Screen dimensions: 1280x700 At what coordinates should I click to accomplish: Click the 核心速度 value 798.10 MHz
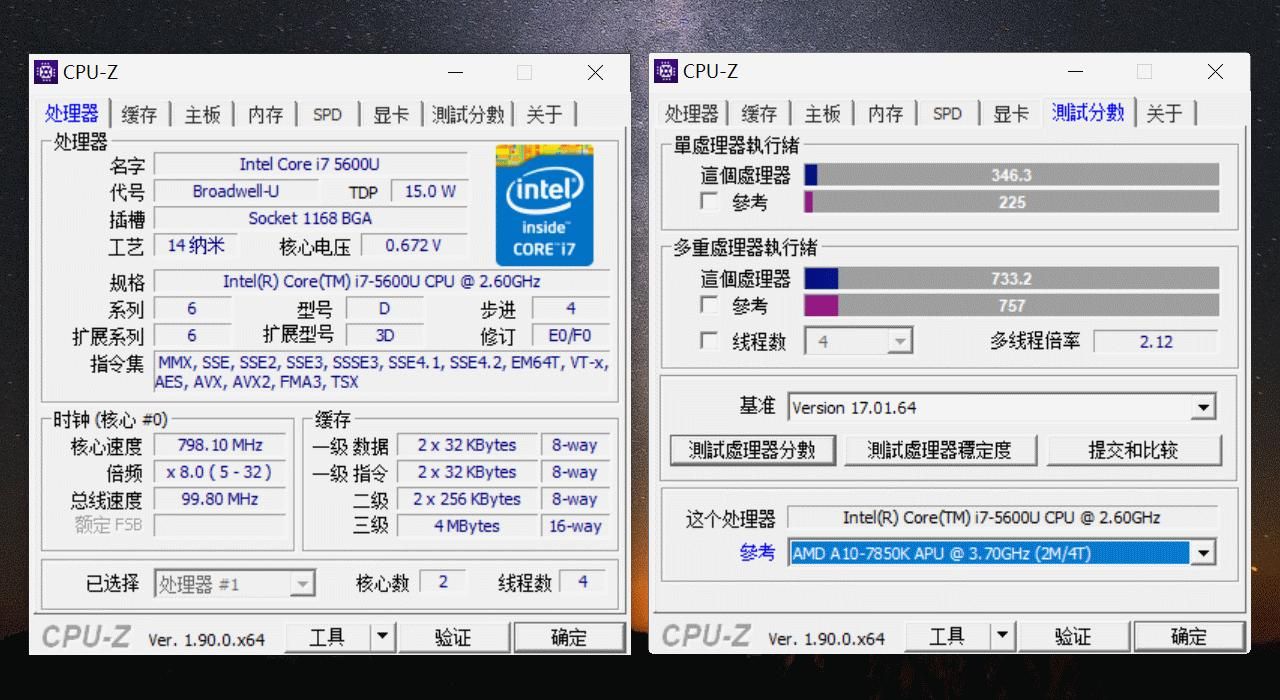(x=220, y=445)
